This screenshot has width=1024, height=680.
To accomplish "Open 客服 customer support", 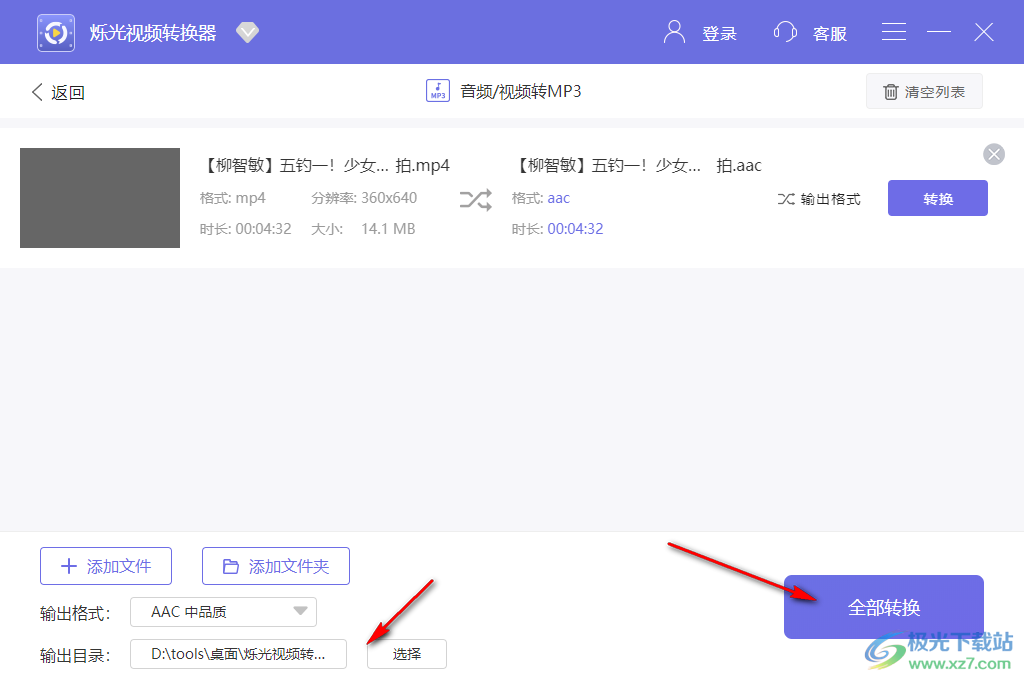I will [829, 33].
